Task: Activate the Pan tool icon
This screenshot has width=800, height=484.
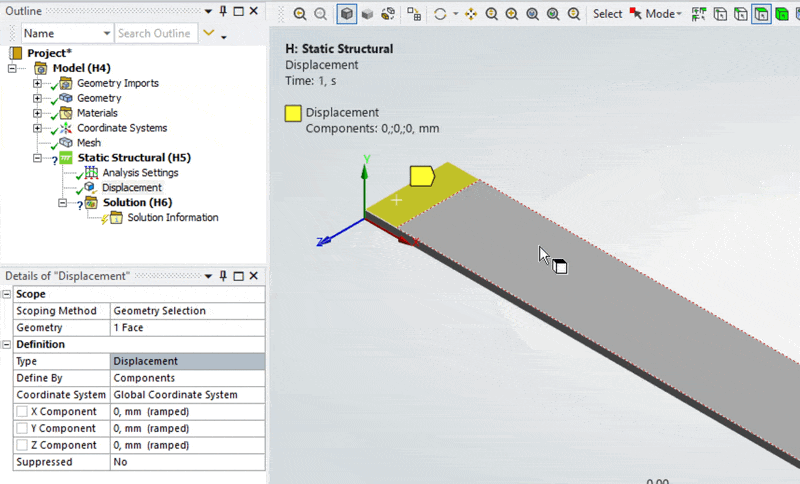Action: pyautogui.click(x=472, y=15)
